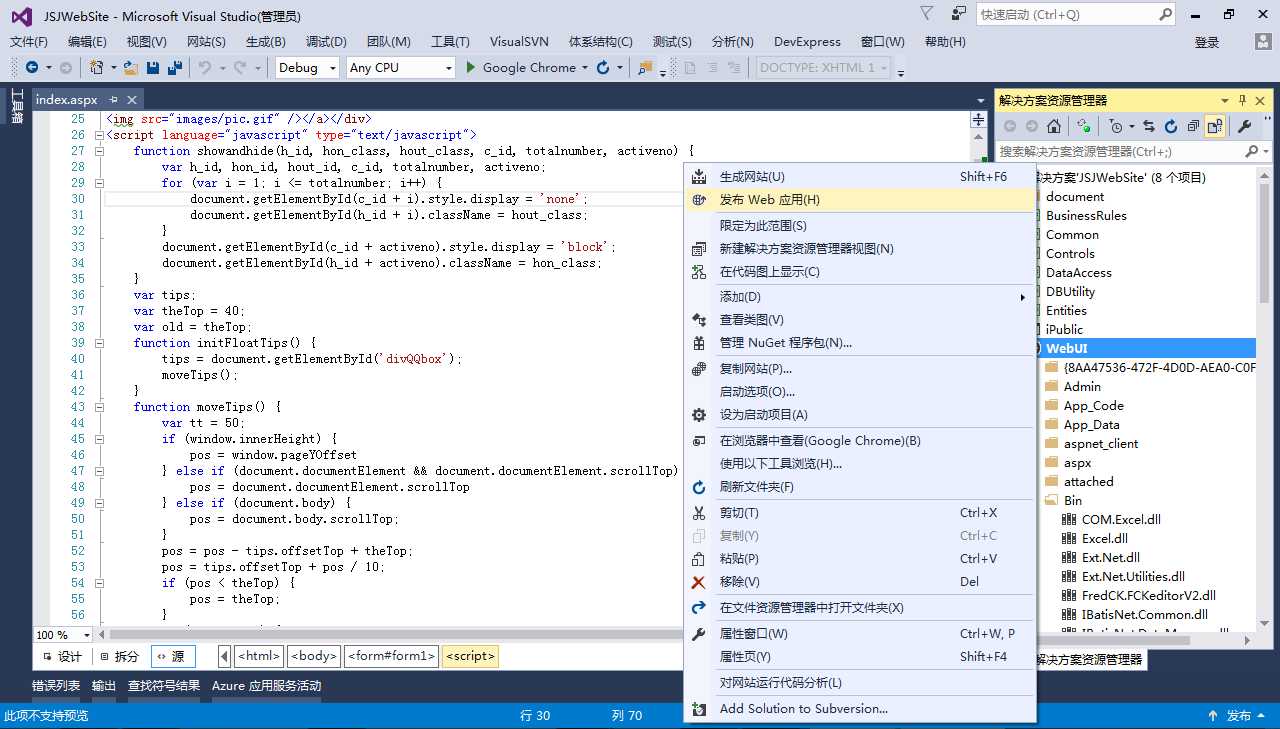
Task: Click the navigate backward arrow in main toolbar
Action: click(32, 67)
